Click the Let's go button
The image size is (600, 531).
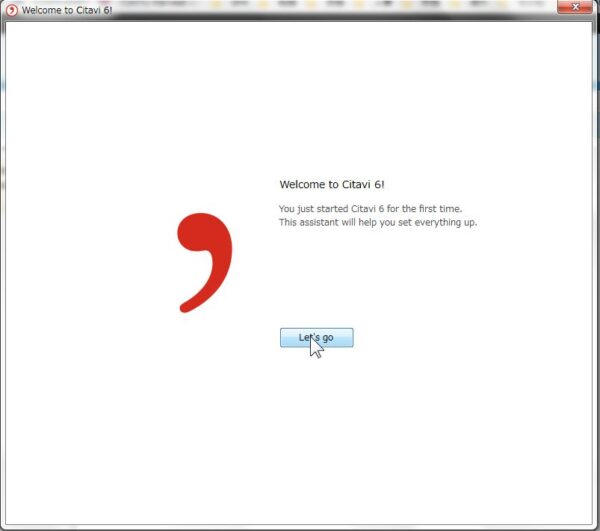click(316, 337)
